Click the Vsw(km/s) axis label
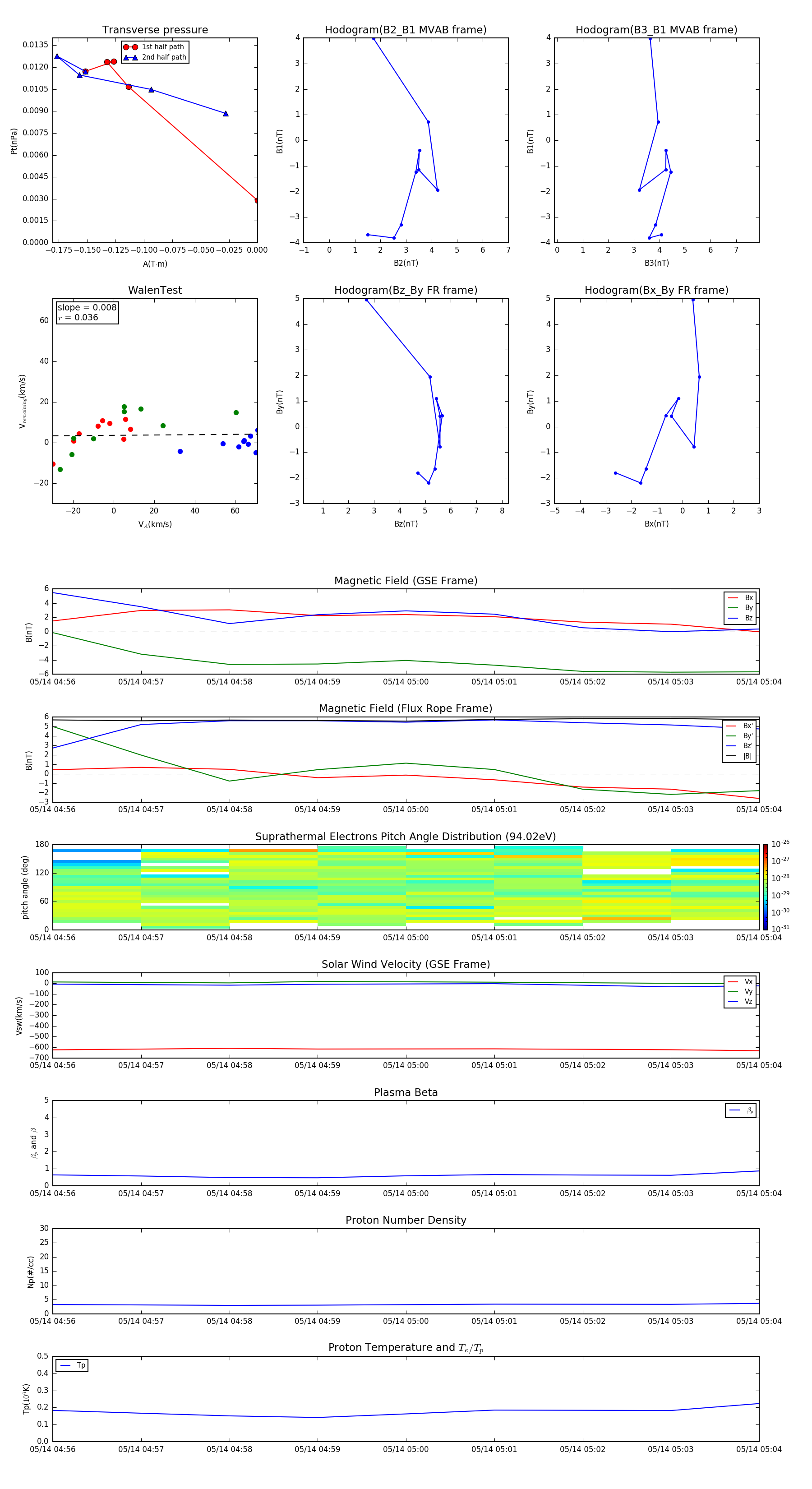Image resolution: width=812 pixels, height=1489 pixels. click(18, 1016)
